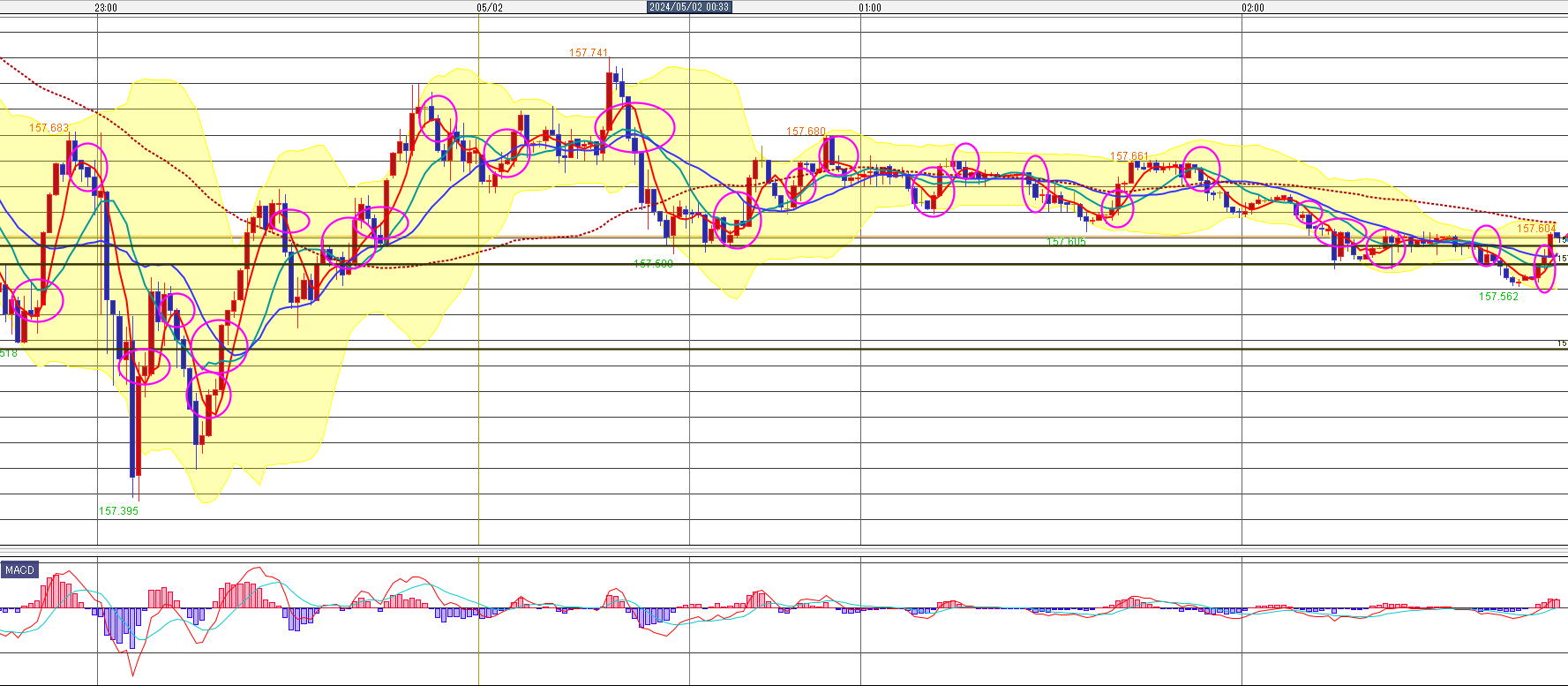This screenshot has width=1568, height=686.
Task: Click the lowest MACD line trough after 23:00
Action: click(x=133, y=675)
